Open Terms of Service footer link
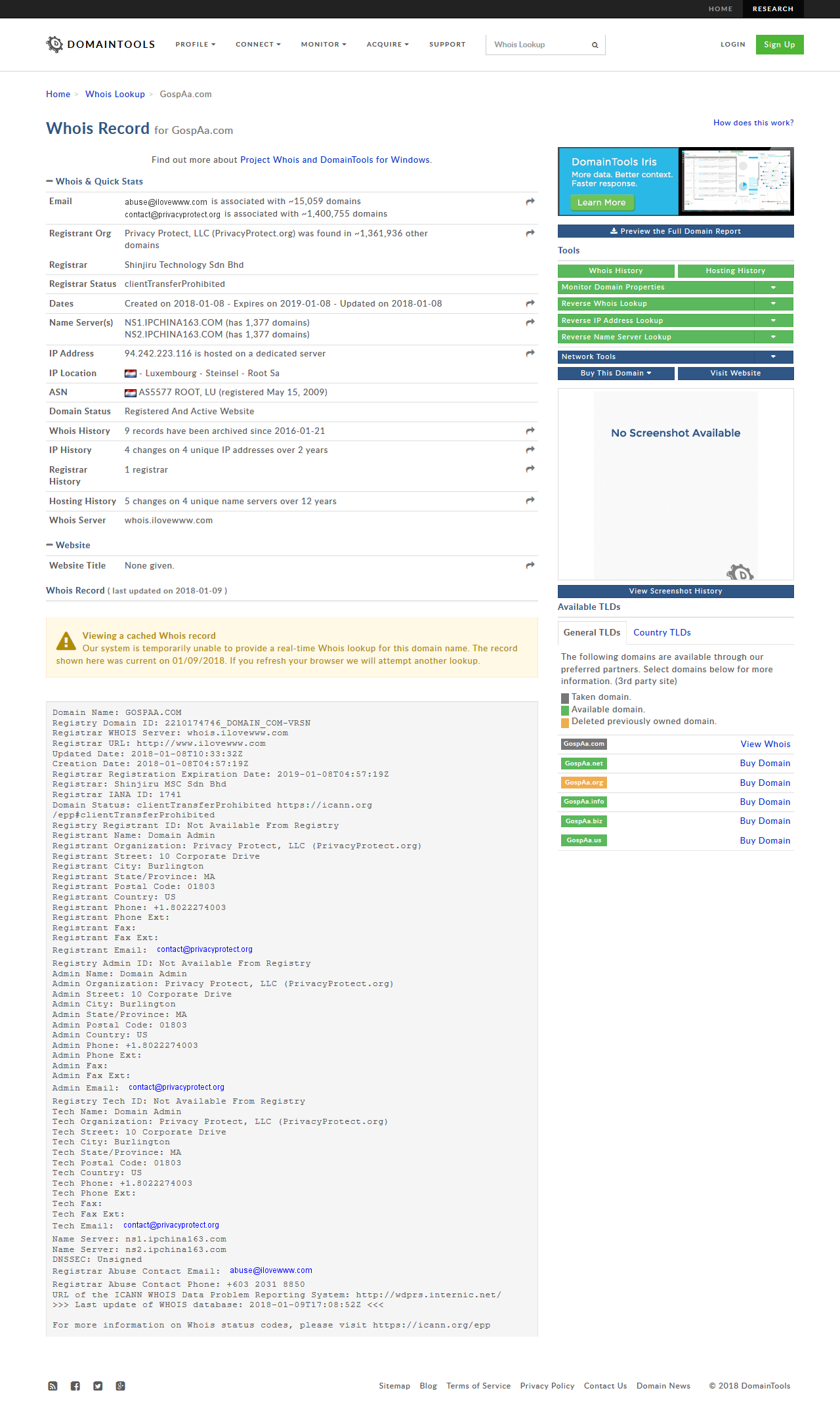The image size is (840, 1403). coord(478,1386)
